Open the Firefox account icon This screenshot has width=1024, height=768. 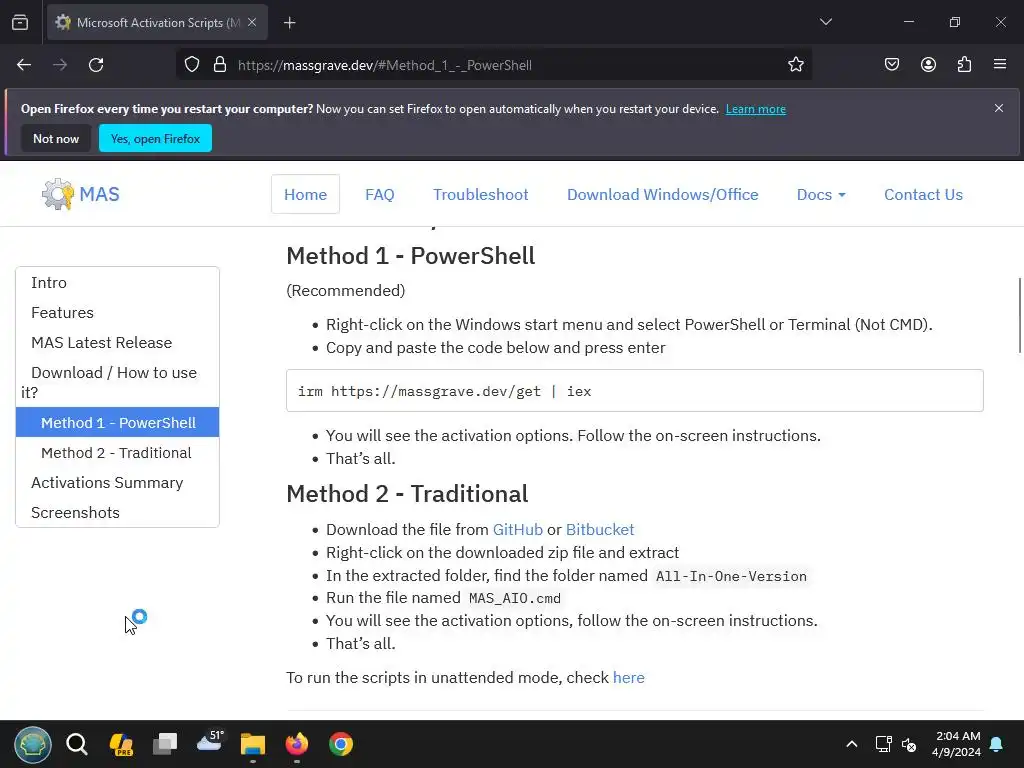(x=928, y=65)
